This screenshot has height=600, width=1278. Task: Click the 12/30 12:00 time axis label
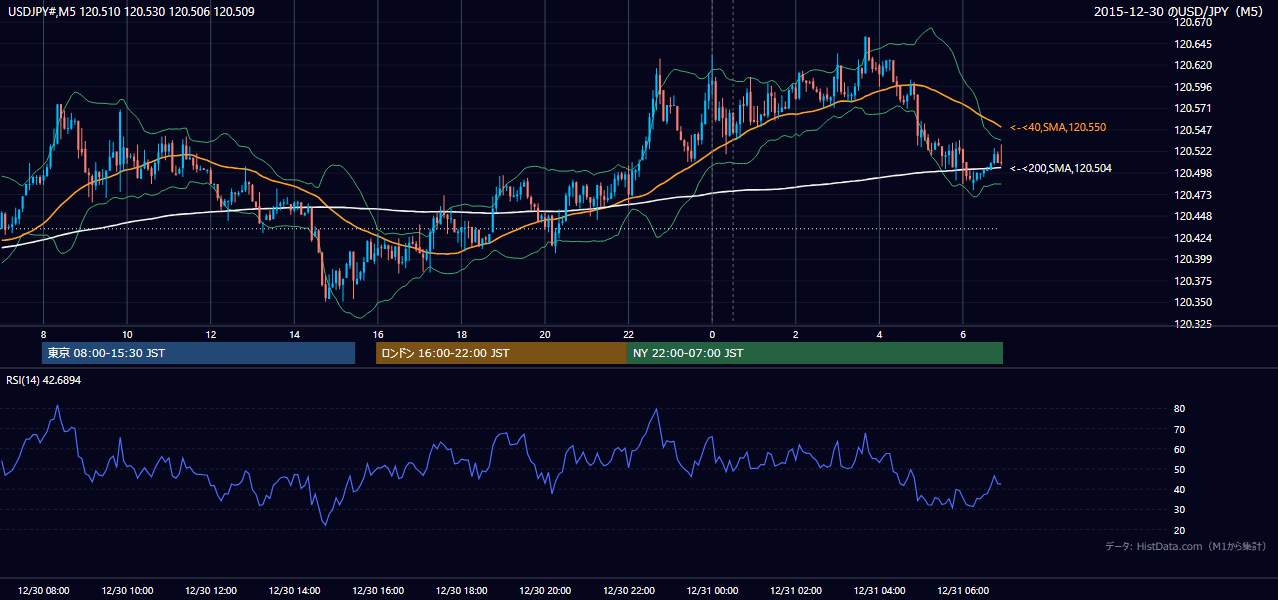coord(210,591)
